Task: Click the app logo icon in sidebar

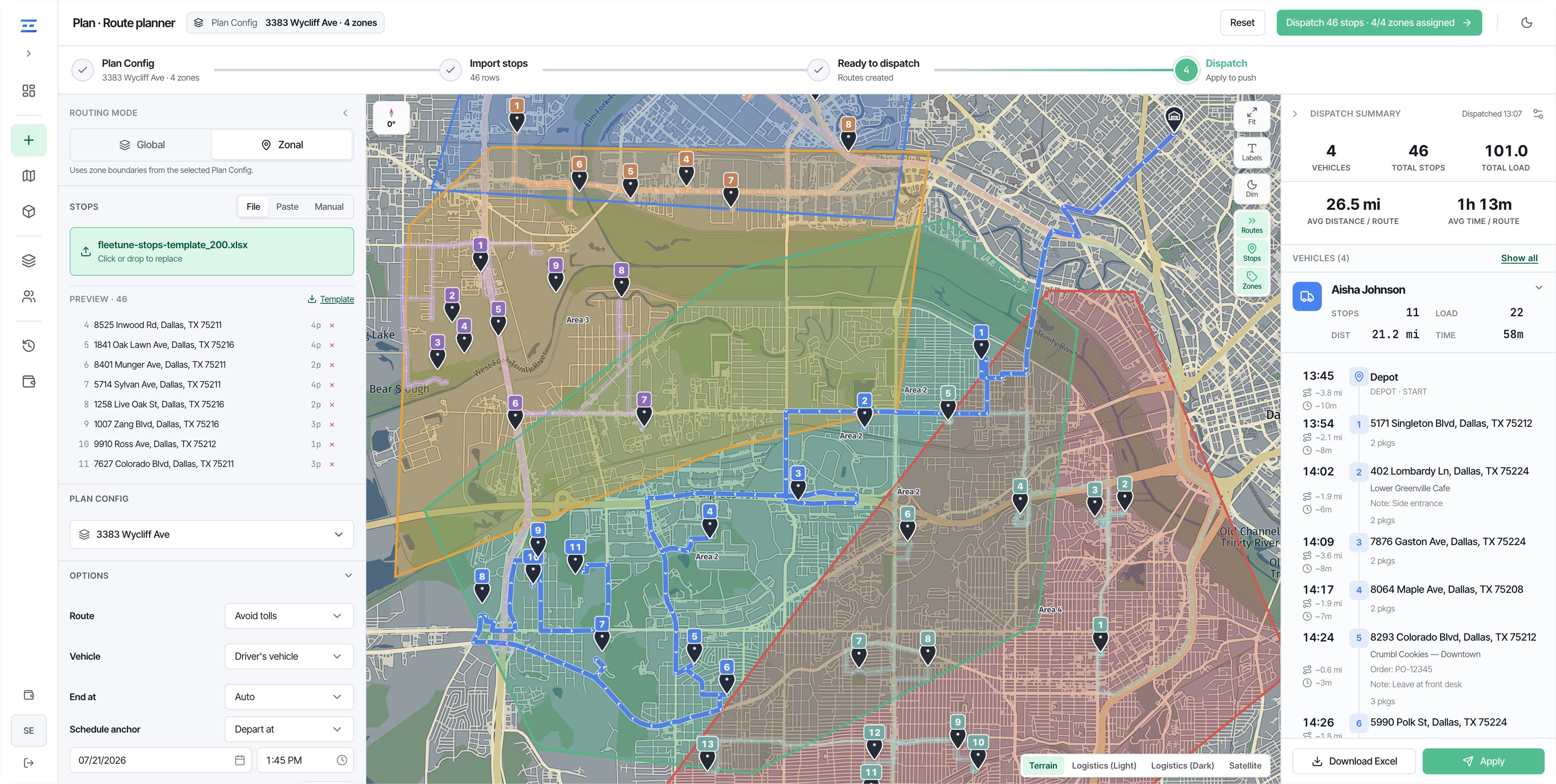Action: click(x=28, y=26)
